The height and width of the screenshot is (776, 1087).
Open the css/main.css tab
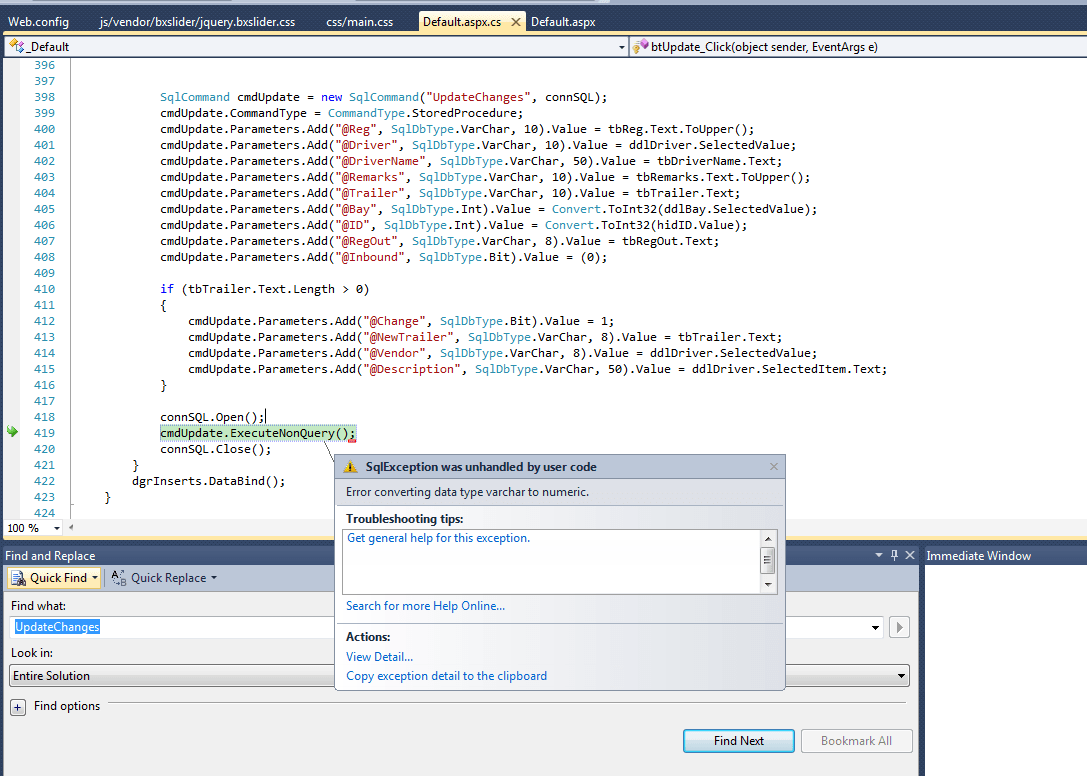tap(359, 21)
